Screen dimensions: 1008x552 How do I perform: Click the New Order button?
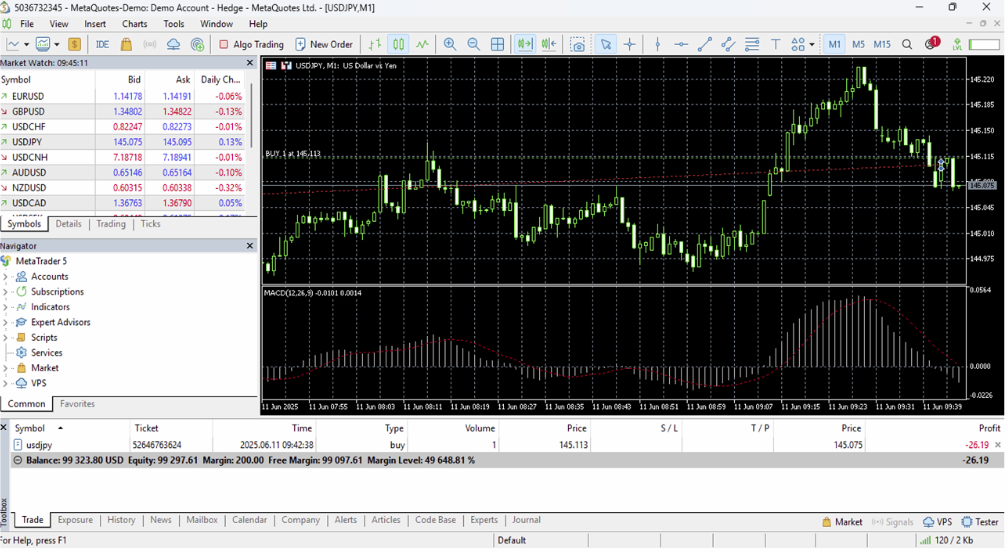324,44
